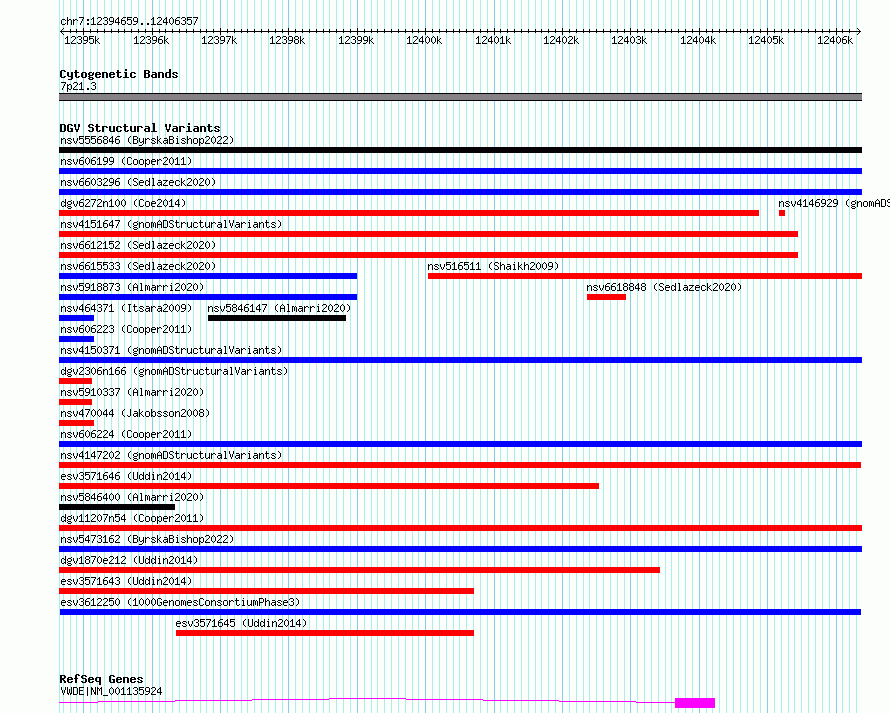Click the esv3571643 (Uddin2014) red bar

[266, 591]
